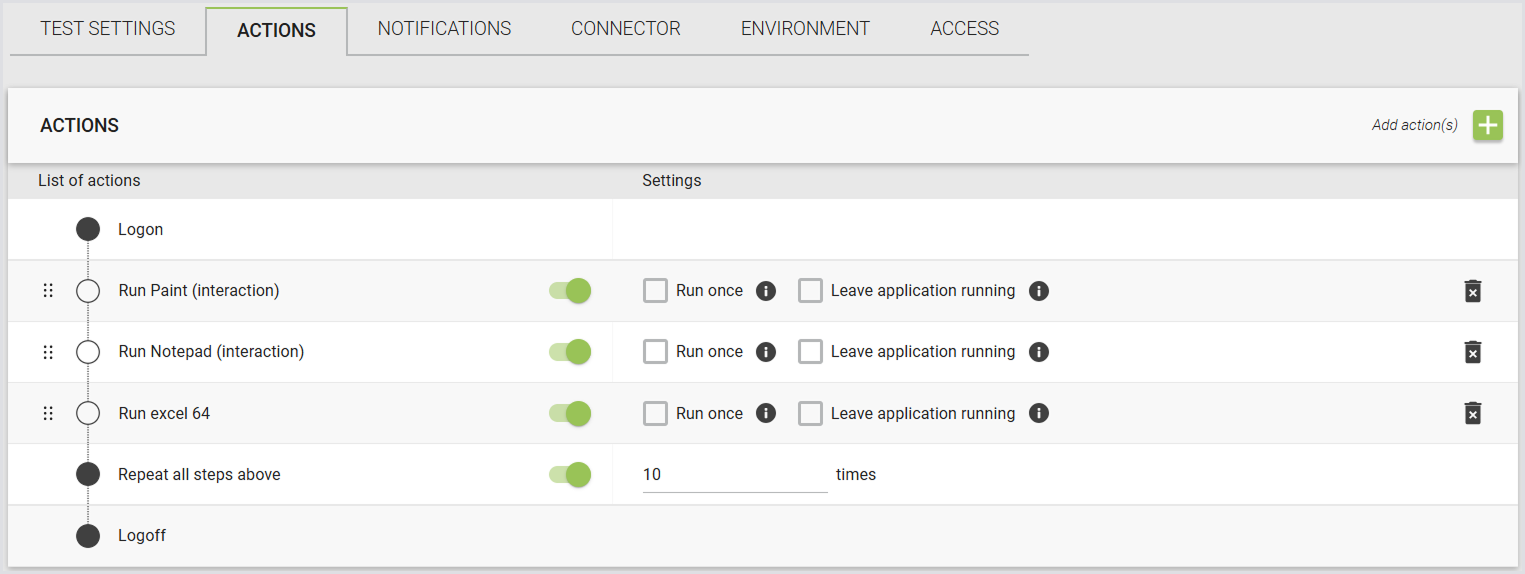Click the Run Paint step circle marker
This screenshot has height=574, width=1525.
point(88,291)
